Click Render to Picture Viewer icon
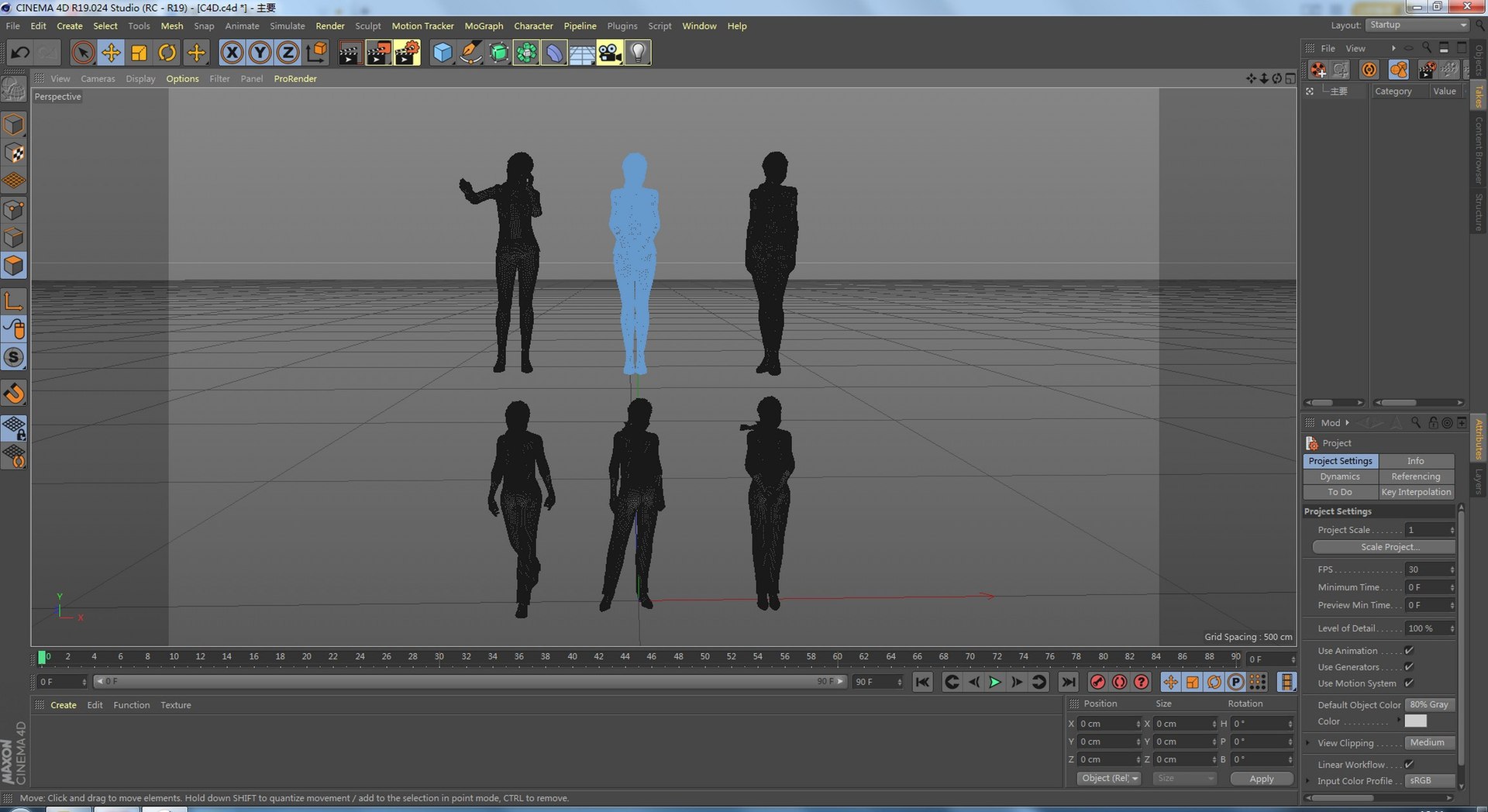This screenshot has width=1488, height=812. [x=378, y=53]
